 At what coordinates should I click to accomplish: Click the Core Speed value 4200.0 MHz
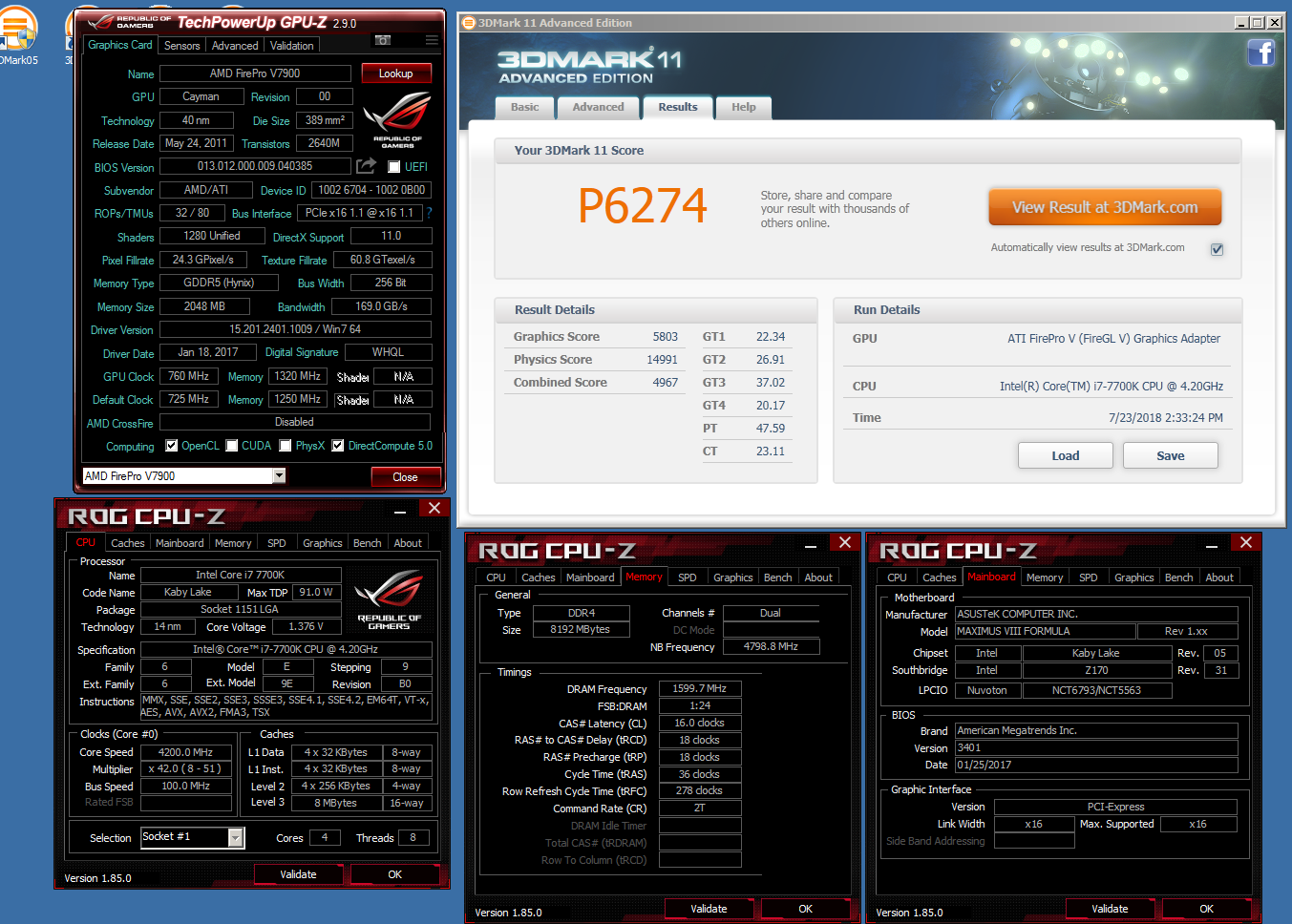point(186,752)
